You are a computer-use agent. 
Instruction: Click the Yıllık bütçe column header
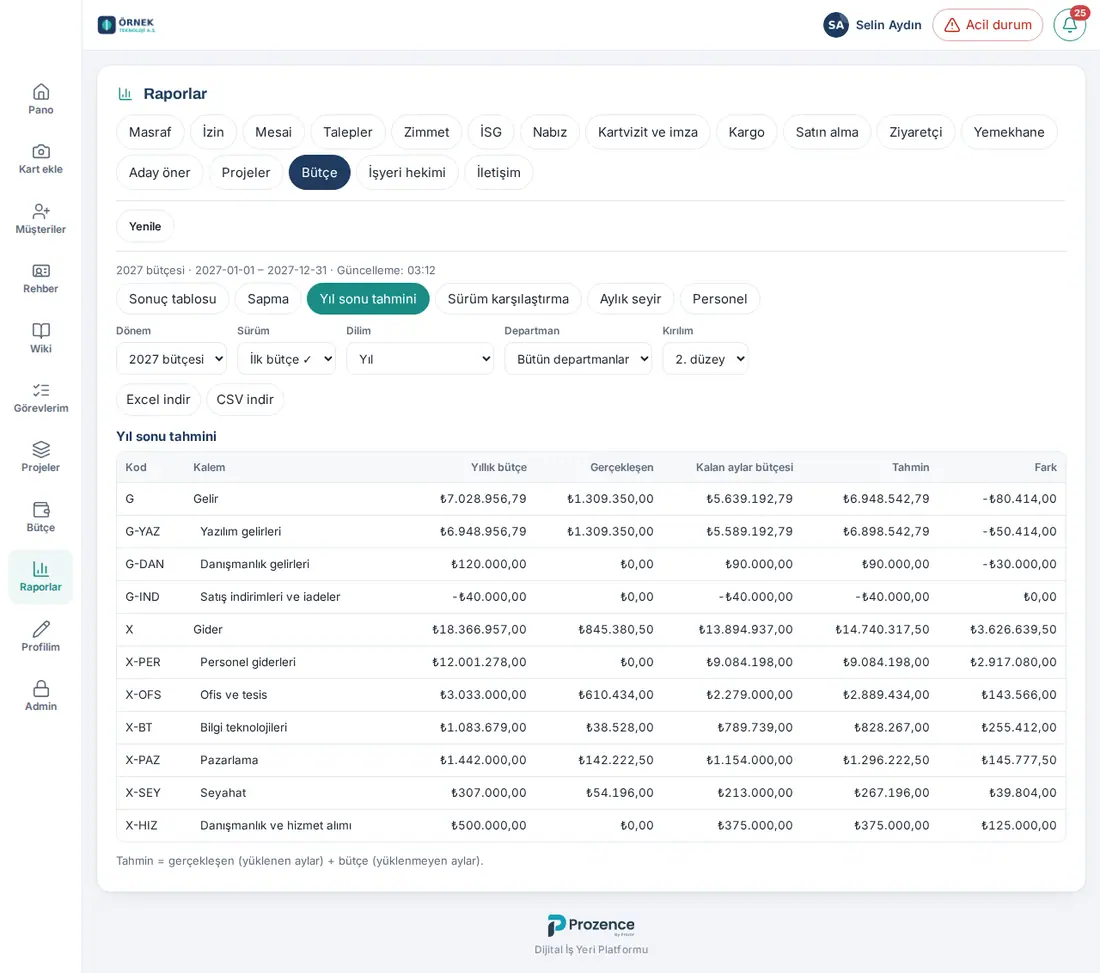[x=499, y=467]
